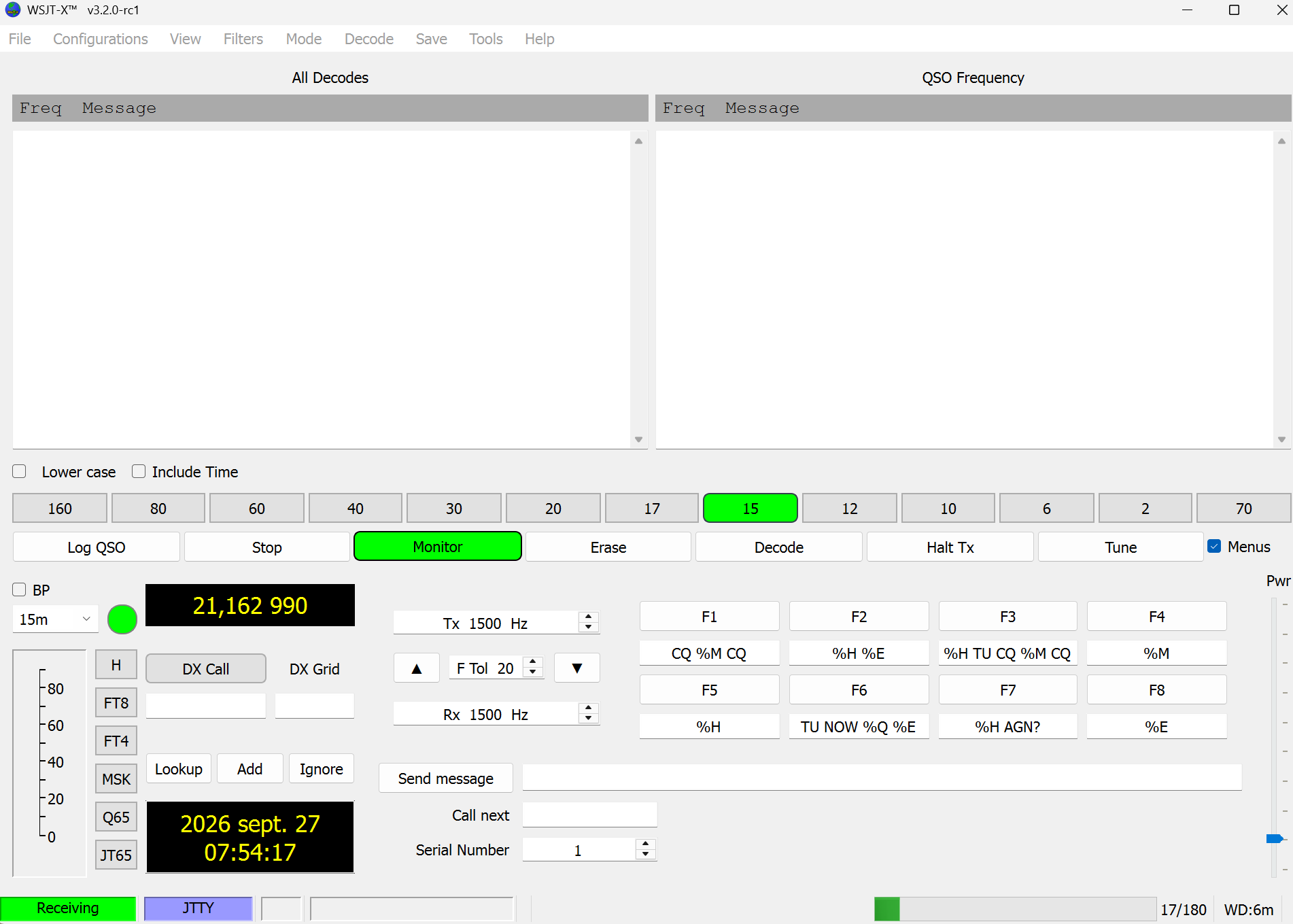Edit the TU NOW %Q %E macro field
Viewport: 1293px width, 924px height.
pos(859,727)
